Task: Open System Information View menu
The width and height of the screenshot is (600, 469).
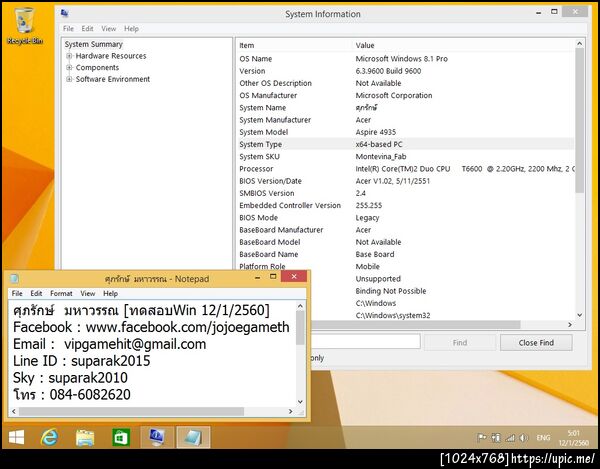Action: (x=109, y=29)
